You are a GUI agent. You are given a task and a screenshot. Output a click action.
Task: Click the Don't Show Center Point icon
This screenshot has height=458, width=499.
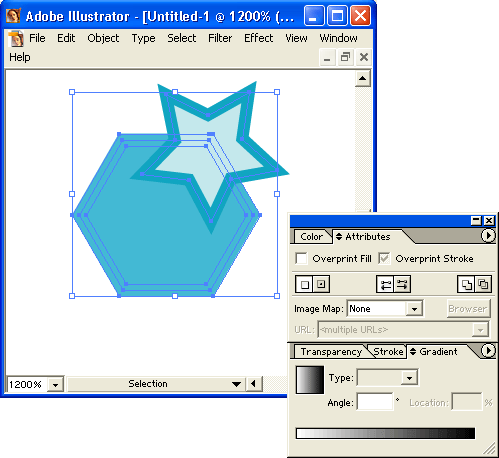tap(304, 284)
